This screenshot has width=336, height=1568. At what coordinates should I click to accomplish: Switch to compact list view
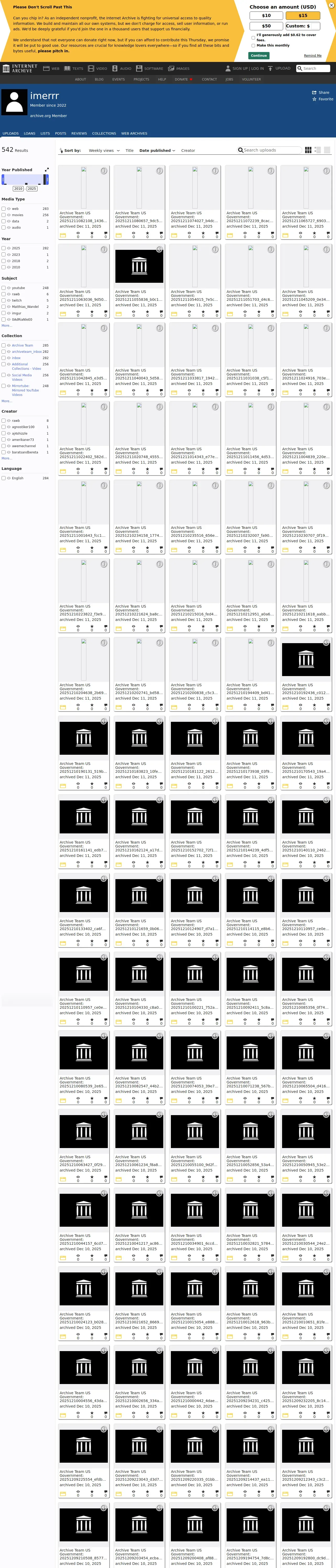(327, 150)
